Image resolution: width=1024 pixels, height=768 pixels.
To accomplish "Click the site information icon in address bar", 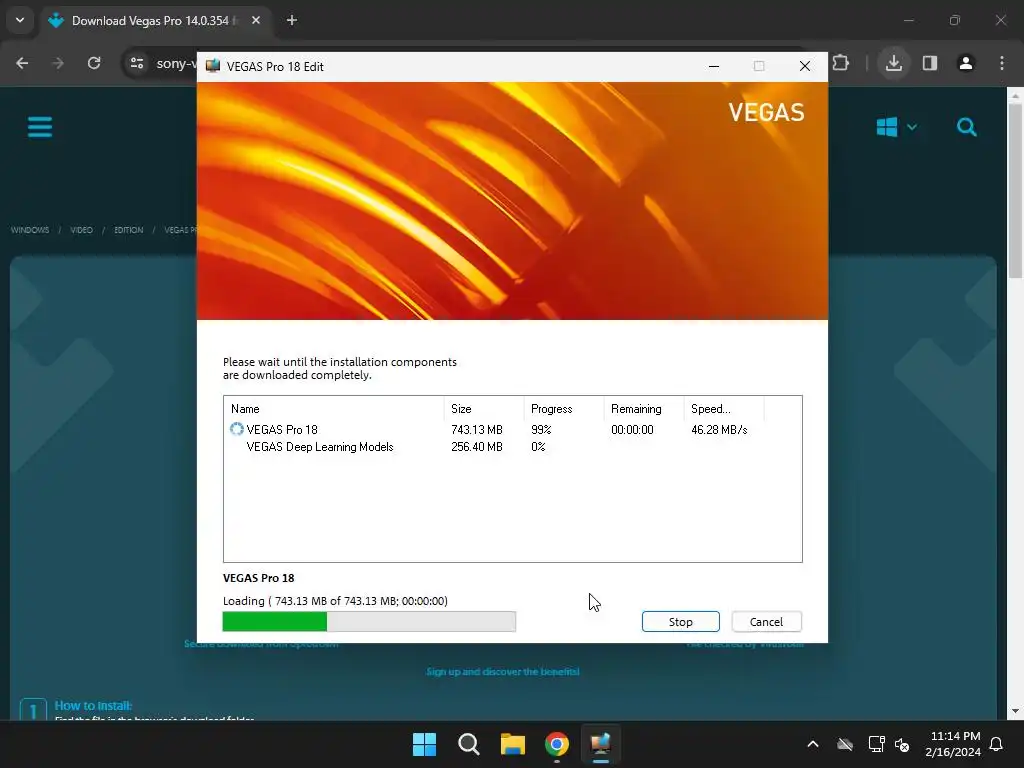I will (136, 63).
